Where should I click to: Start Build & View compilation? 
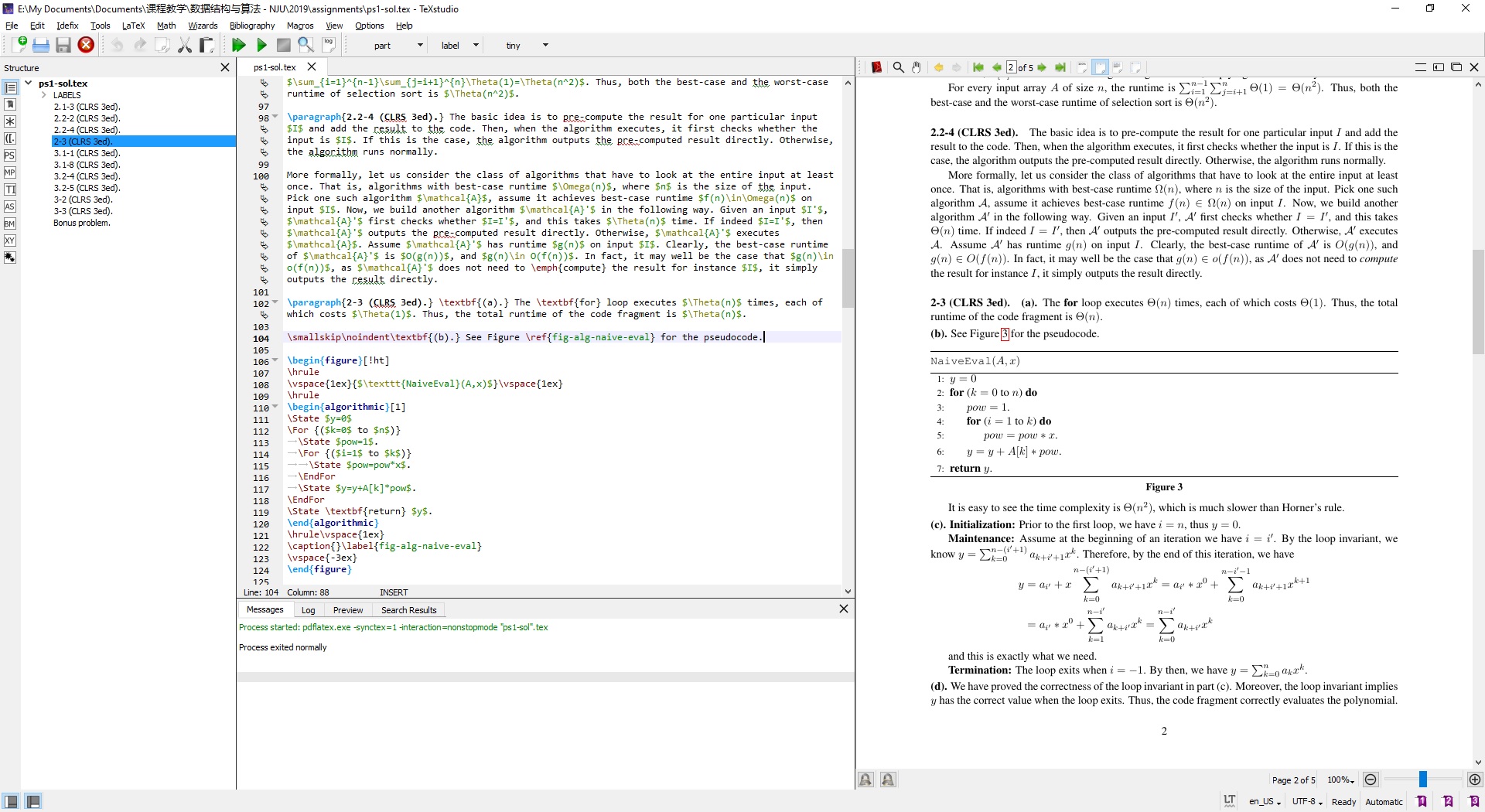(x=238, y=45)
